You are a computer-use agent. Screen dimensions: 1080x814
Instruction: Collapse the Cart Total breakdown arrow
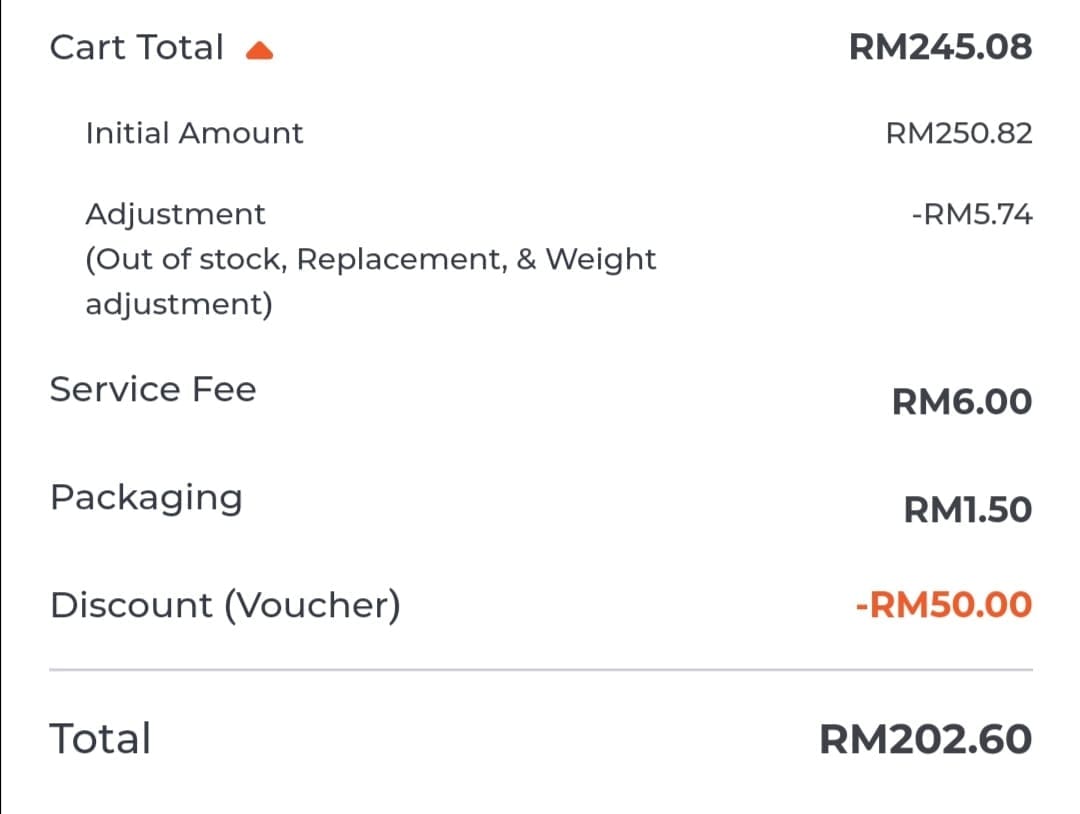[260, 50]
